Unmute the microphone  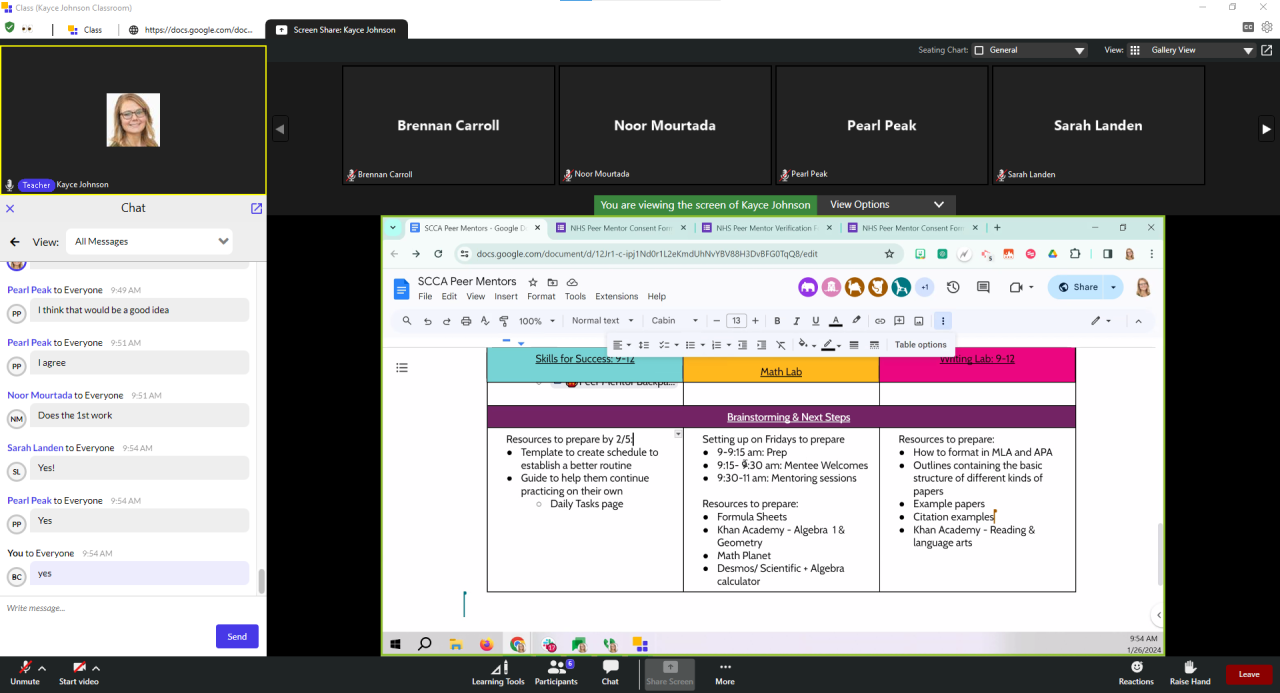pos(24,671)
